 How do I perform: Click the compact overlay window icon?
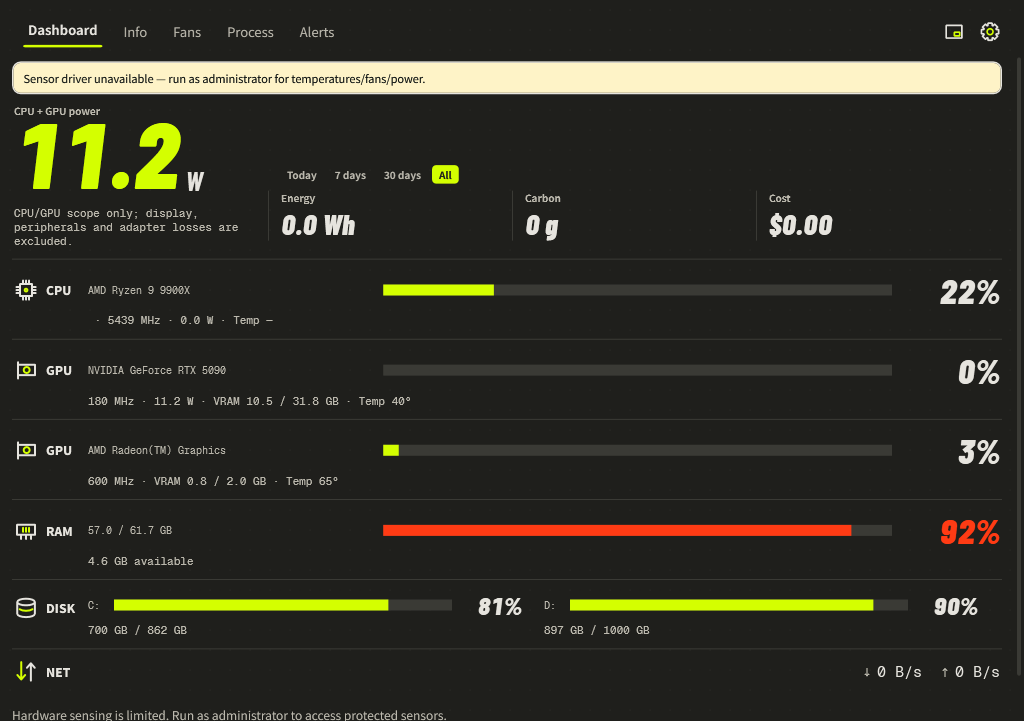[x=953, y=31]
